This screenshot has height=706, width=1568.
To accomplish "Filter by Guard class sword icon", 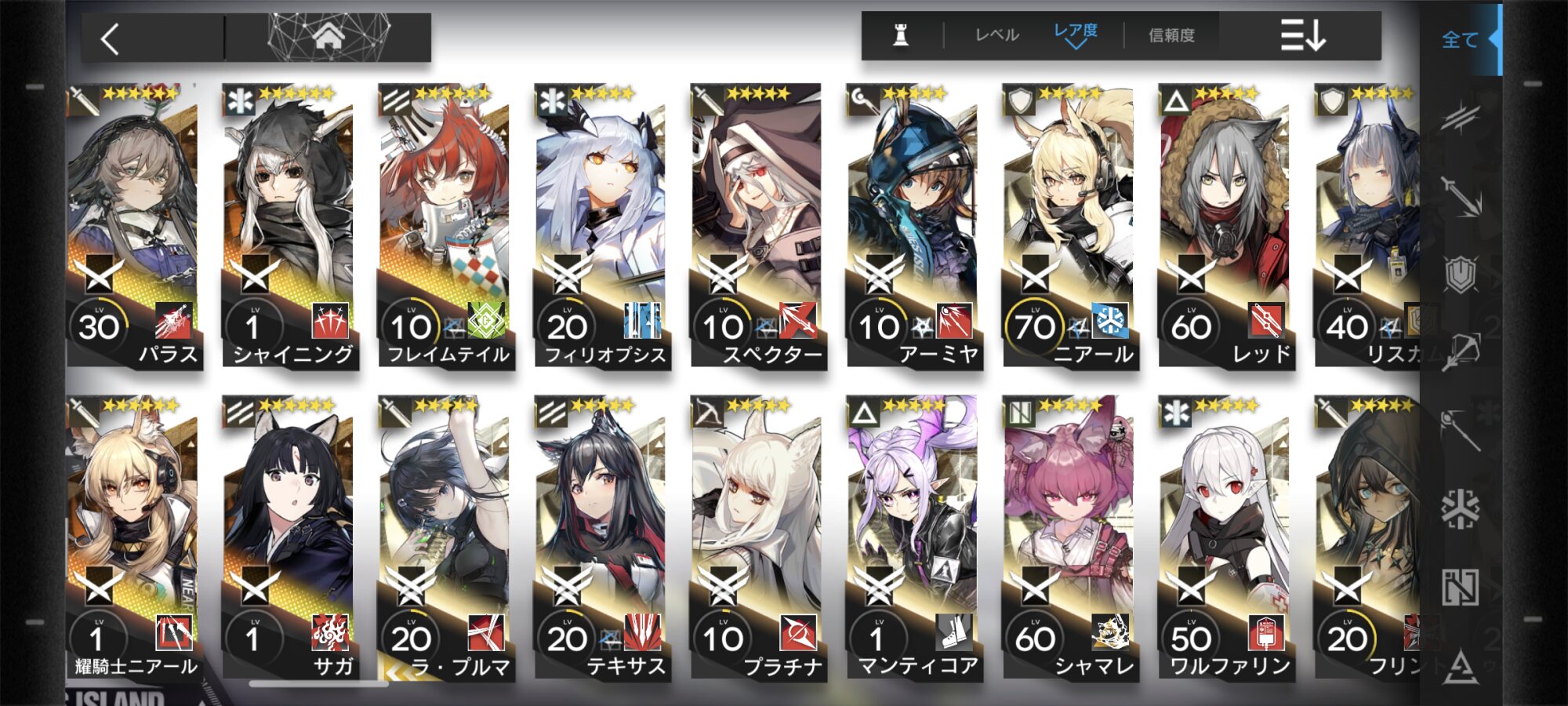I will (x=1461, y=196).
